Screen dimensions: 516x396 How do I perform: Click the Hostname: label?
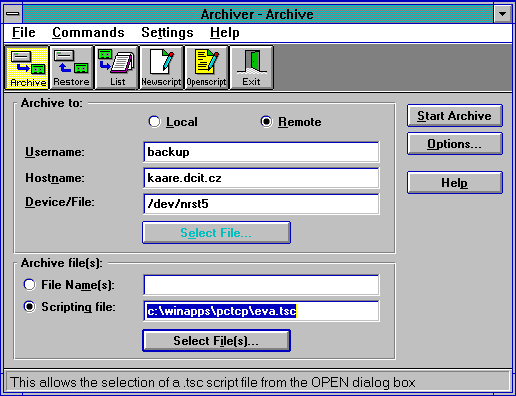[x=55, y=178]
